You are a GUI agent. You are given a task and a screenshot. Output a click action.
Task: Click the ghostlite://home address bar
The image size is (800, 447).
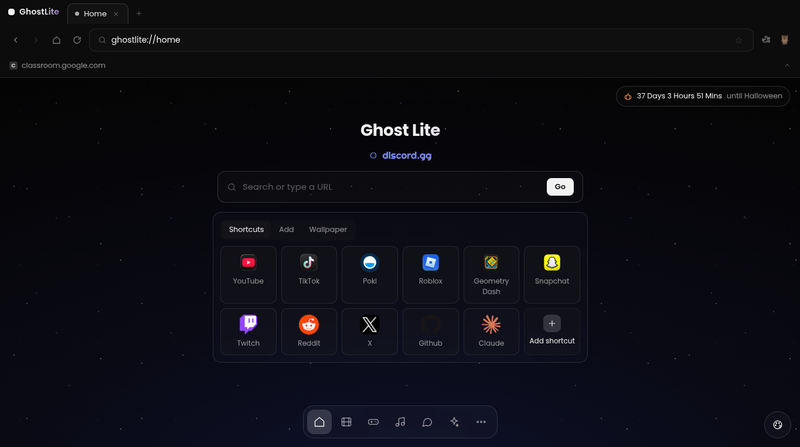(x=421, y=40)
